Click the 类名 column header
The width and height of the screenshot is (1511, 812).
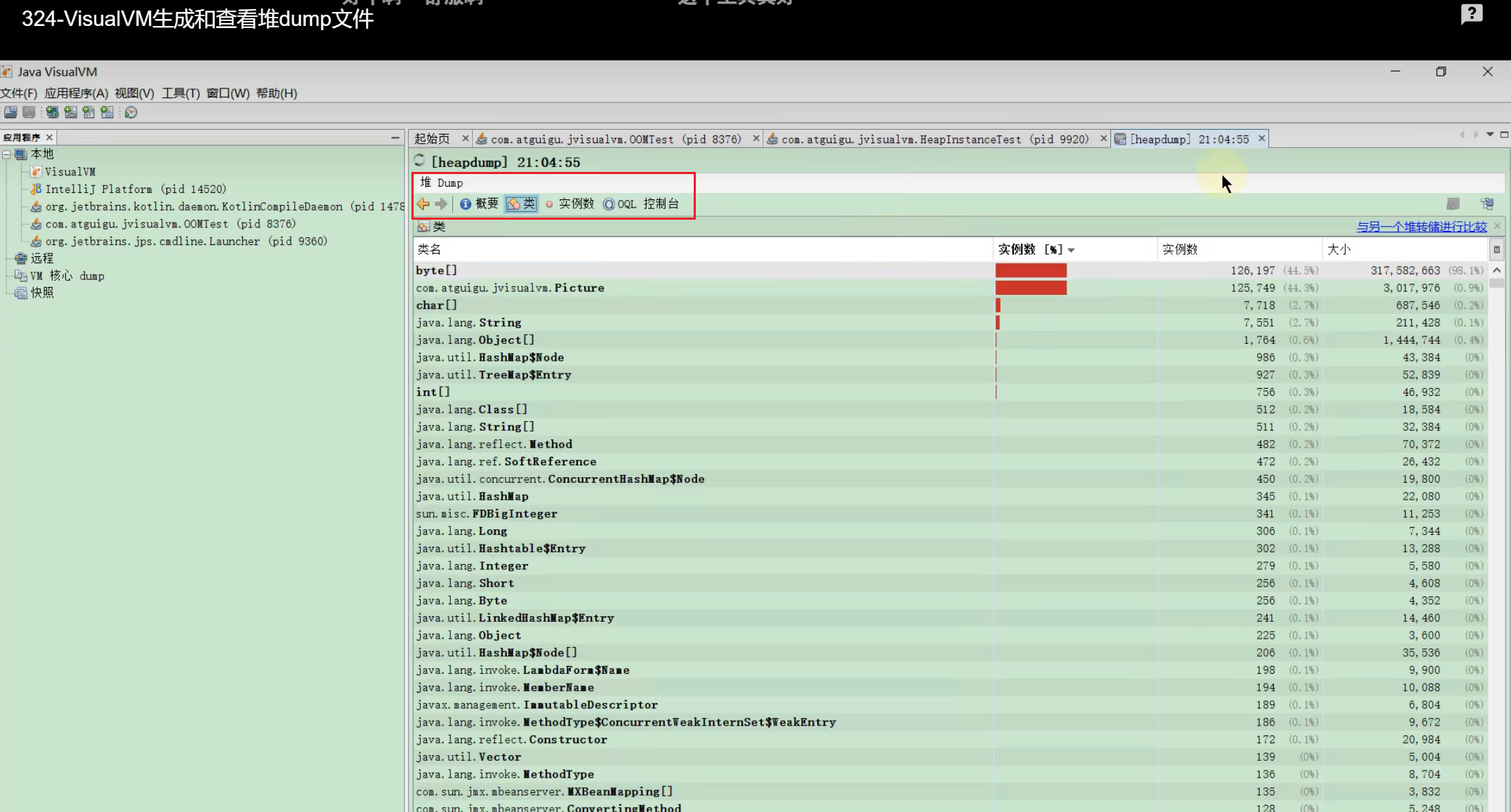[704, 249]
